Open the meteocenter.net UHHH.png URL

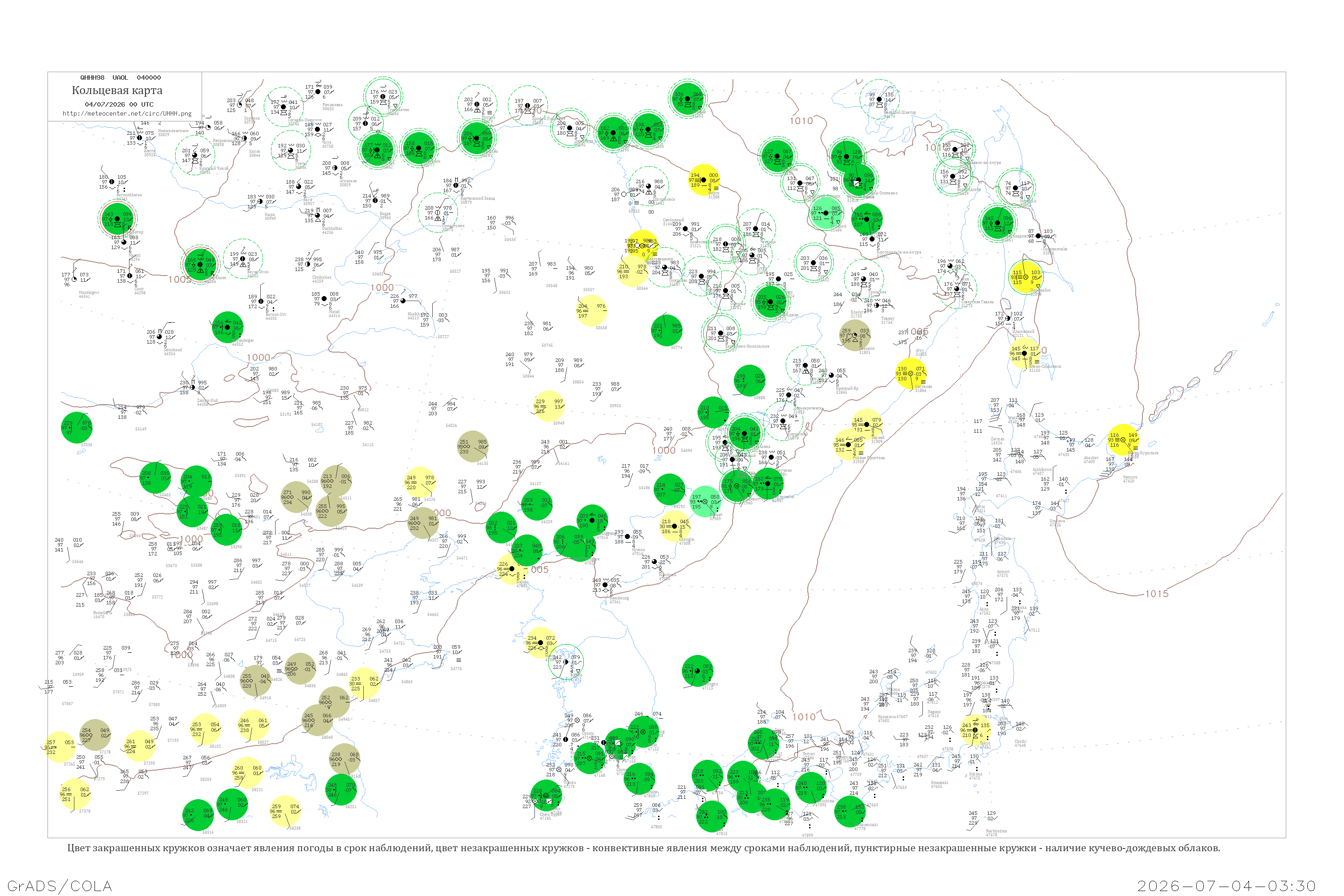pyautogui.click(x=127, y=114)
